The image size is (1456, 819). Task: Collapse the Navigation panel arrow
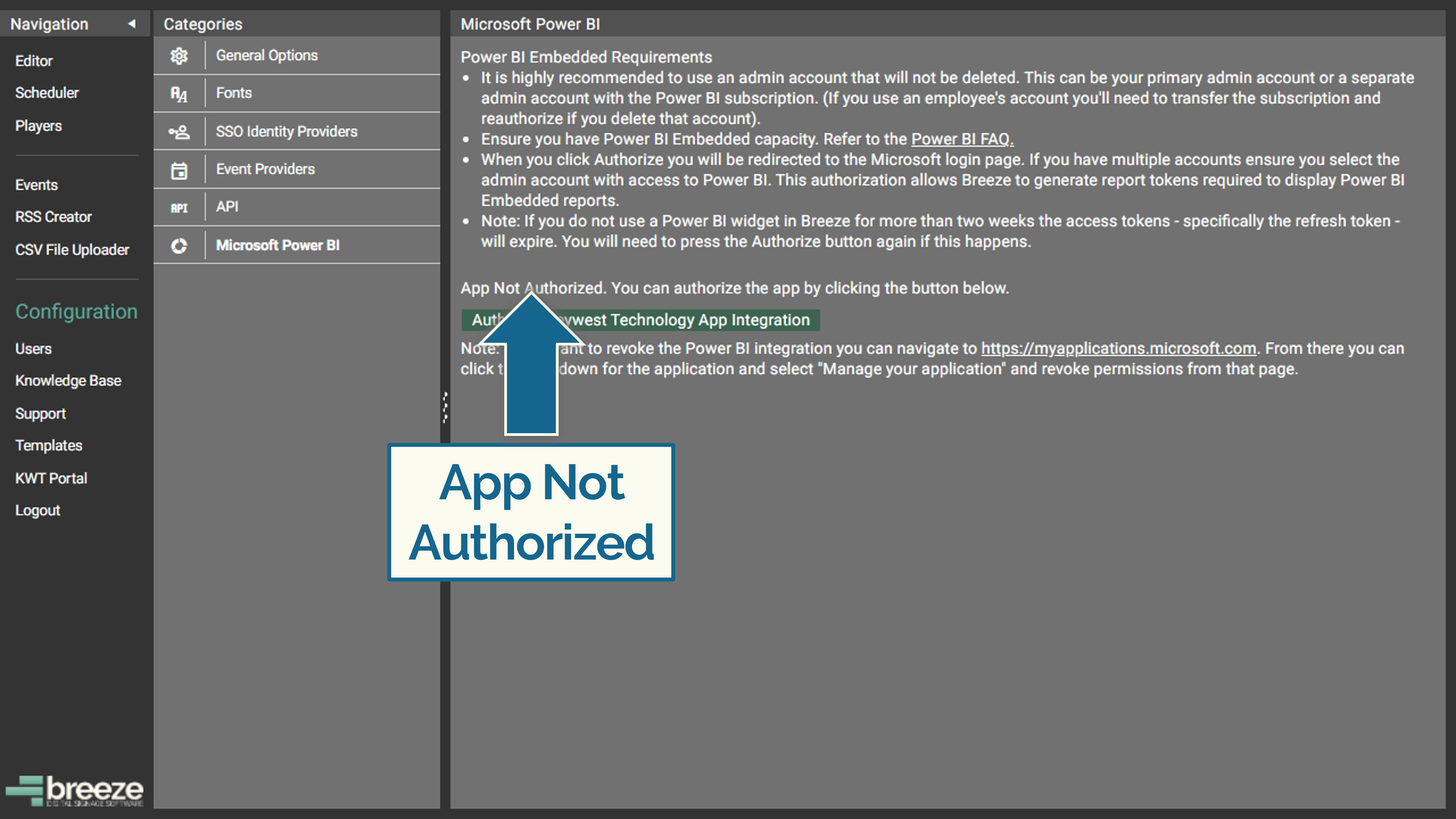click(132, 24)
